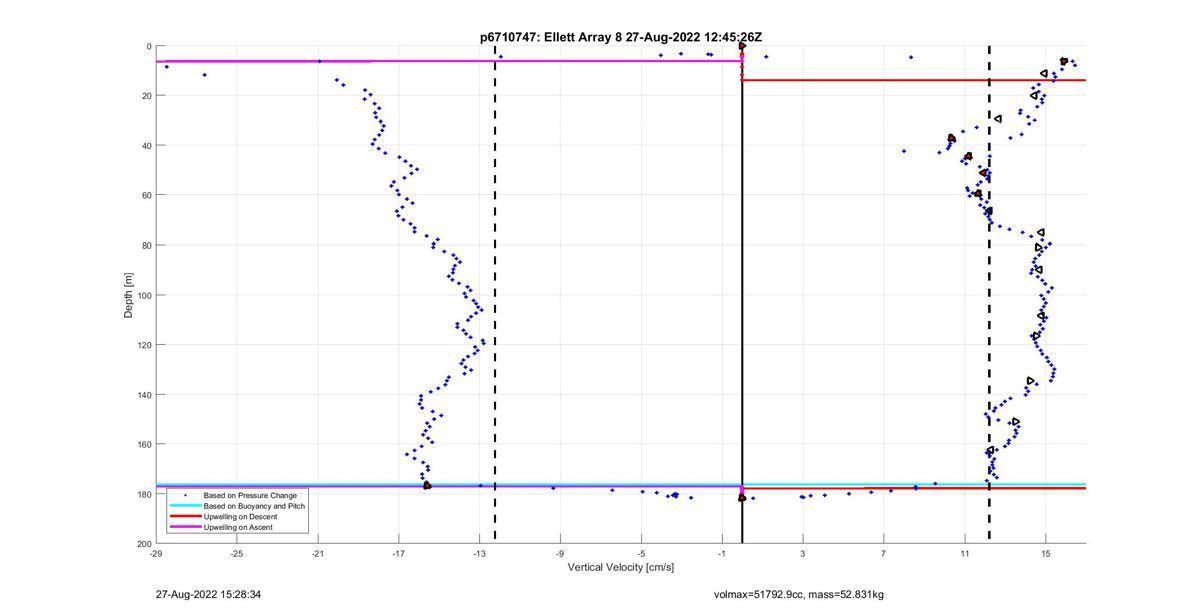Click legend entry "Upwelling on Descent"

point(240,516)
